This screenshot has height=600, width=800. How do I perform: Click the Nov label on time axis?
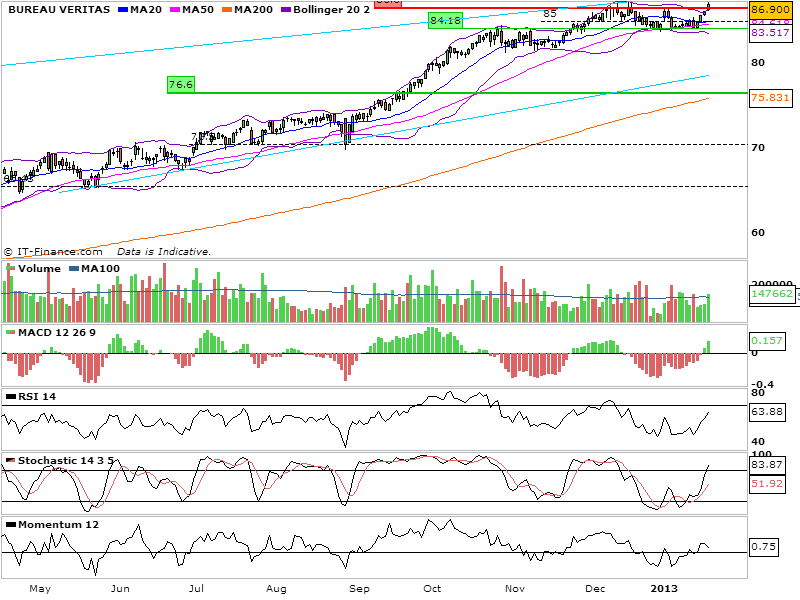coord(515,589)
